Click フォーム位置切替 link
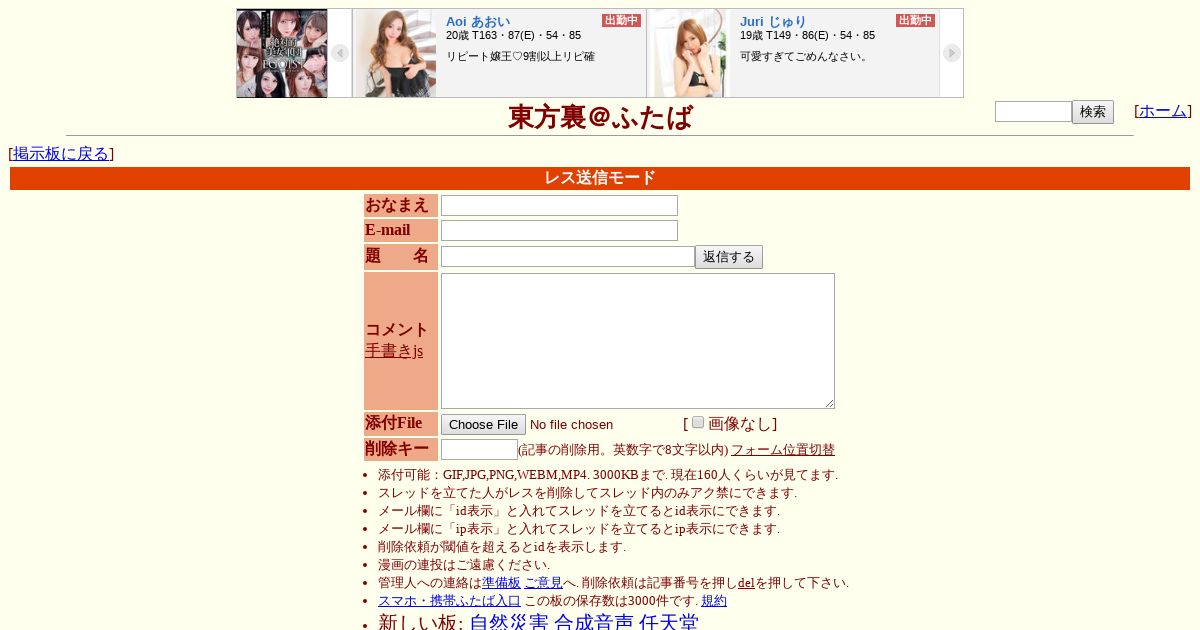Viewport: 1200px width, 630px height. click(x=783, y=450)
